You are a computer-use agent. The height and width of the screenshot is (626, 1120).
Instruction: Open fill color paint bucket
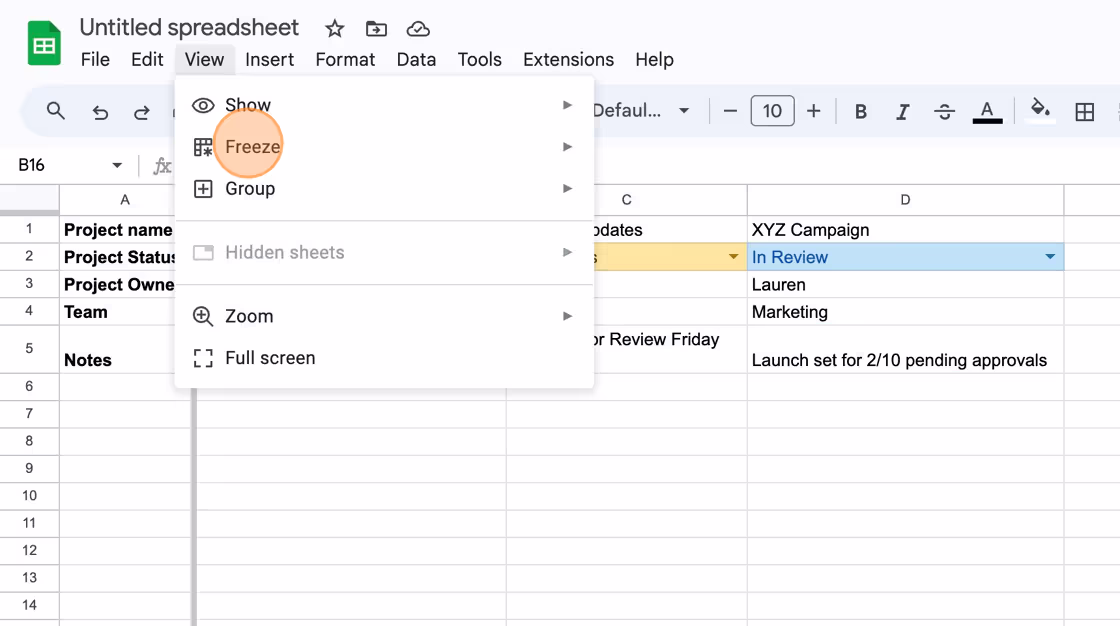1040,111
